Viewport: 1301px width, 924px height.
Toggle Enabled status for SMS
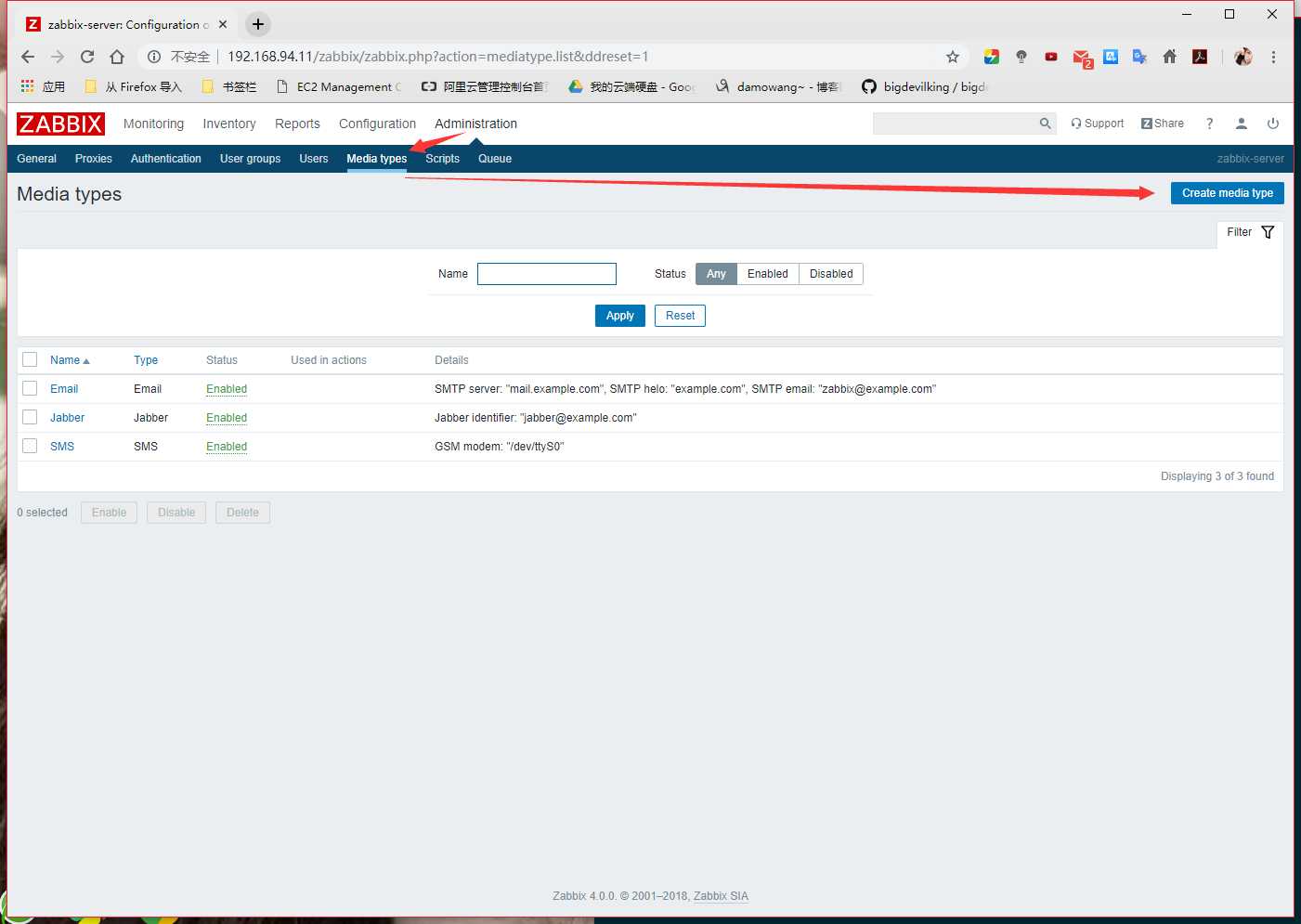pyautogui.click(x=227, y=447)
